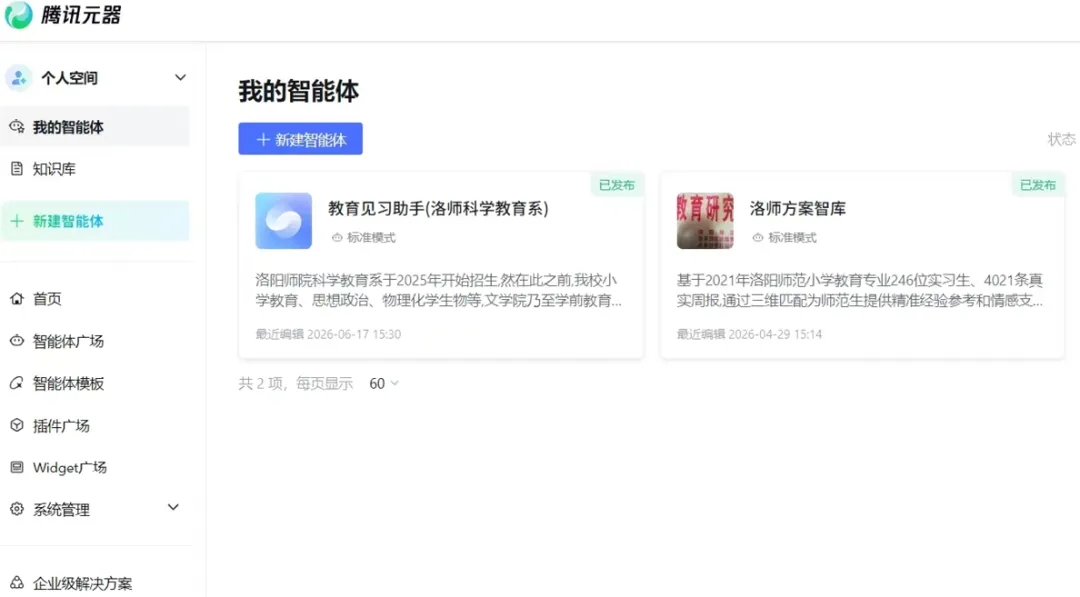Click 已发布 badge on 教育见习助手 card
The height and width of the screenshot is (597, 1080).
pyautogui.click(x=616, y=185)
